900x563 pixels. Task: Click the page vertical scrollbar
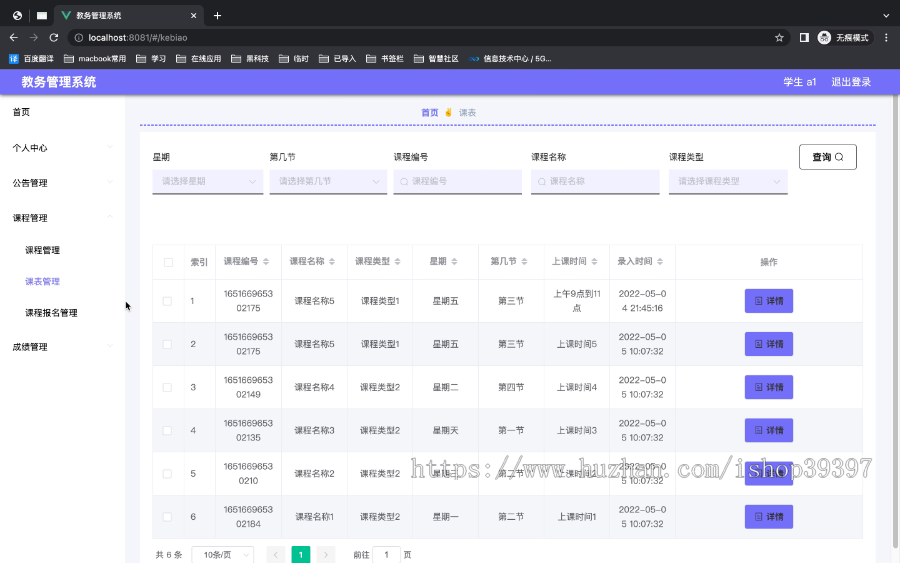pyautogui.click(x=895, y=321)
